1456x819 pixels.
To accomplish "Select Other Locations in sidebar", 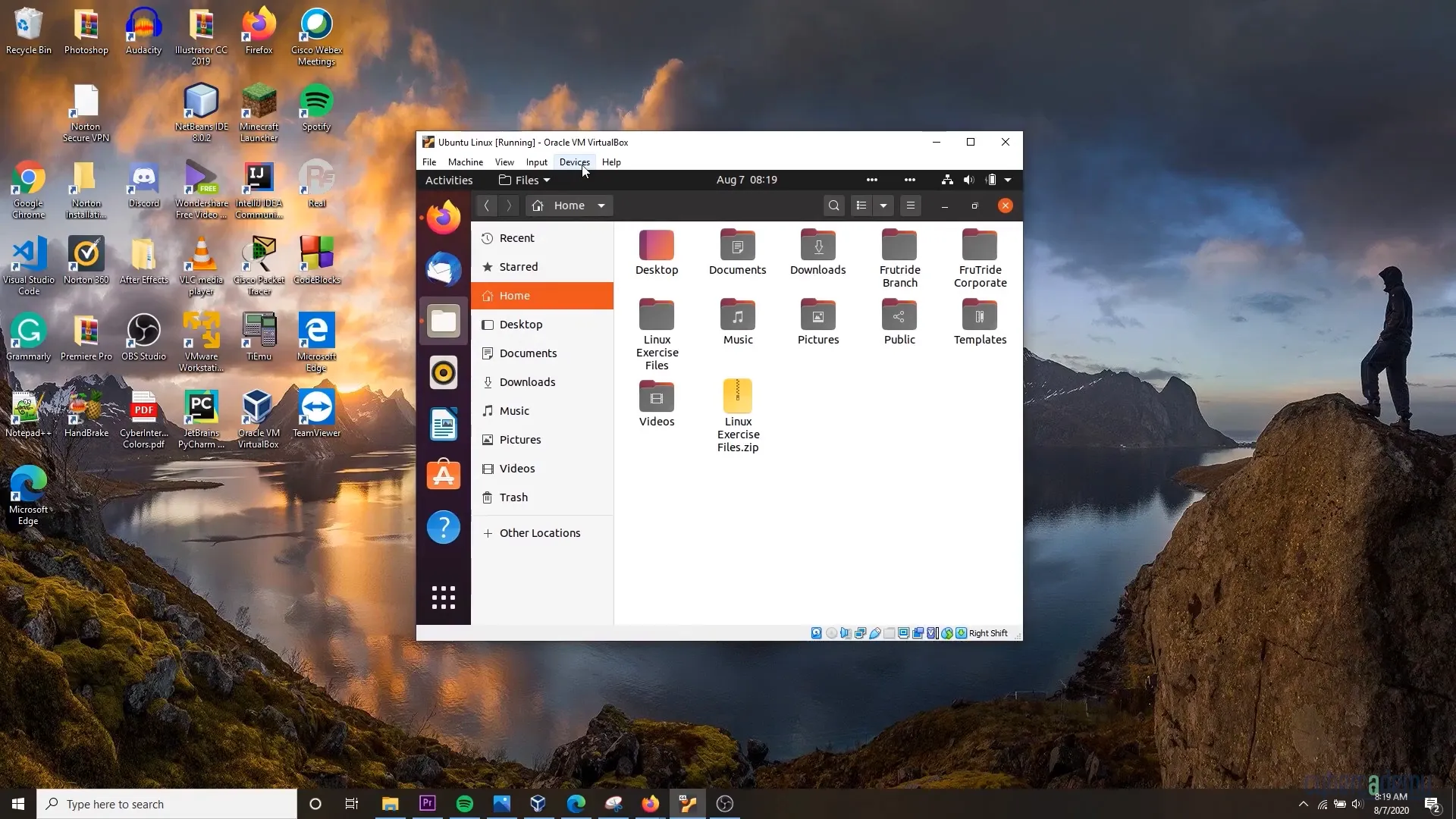I will (539, 533).
